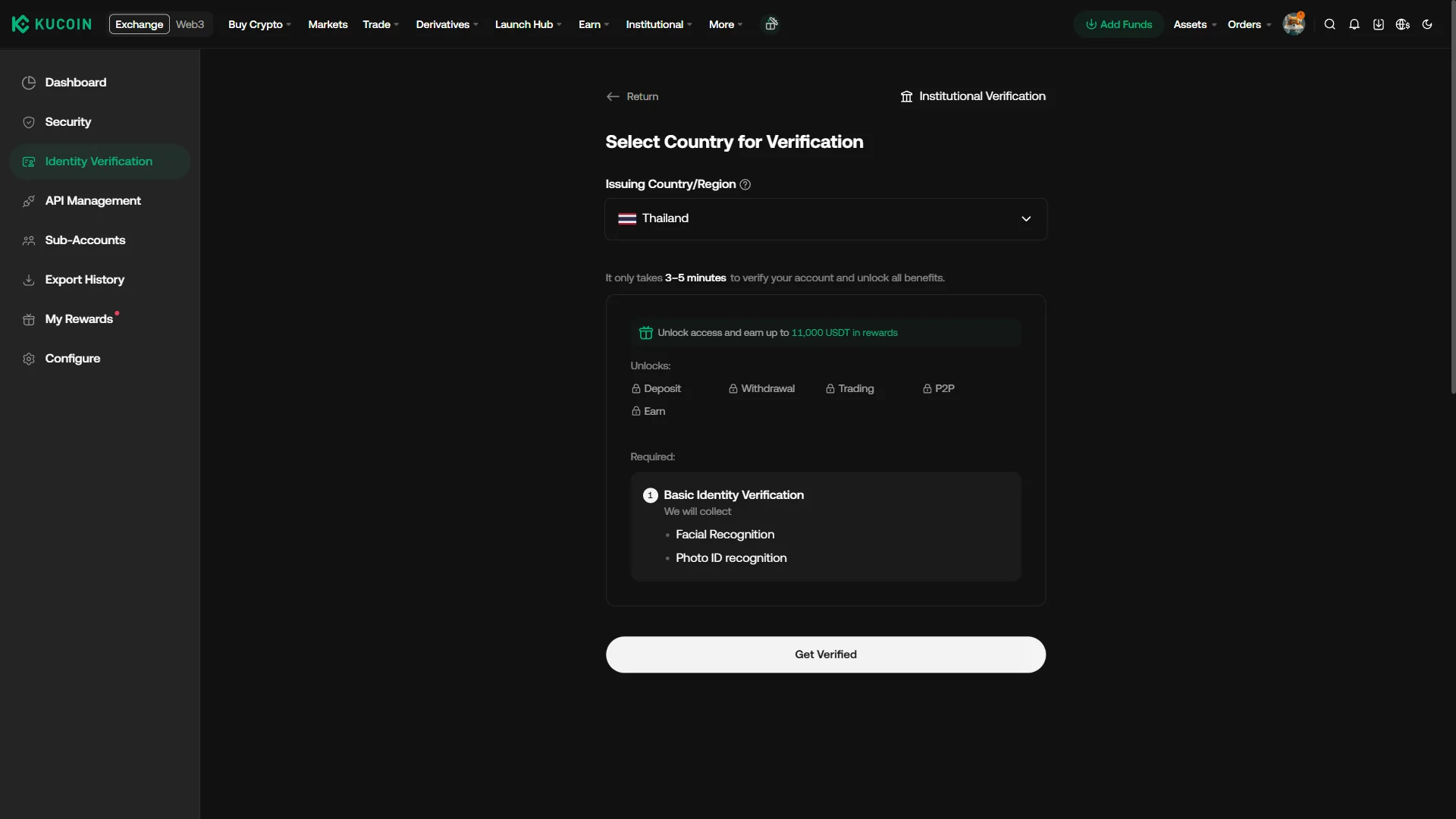1456x819 pixels.
Task: Click the Security shield icon
Action: pyautogui.click(x=29, y=122)
